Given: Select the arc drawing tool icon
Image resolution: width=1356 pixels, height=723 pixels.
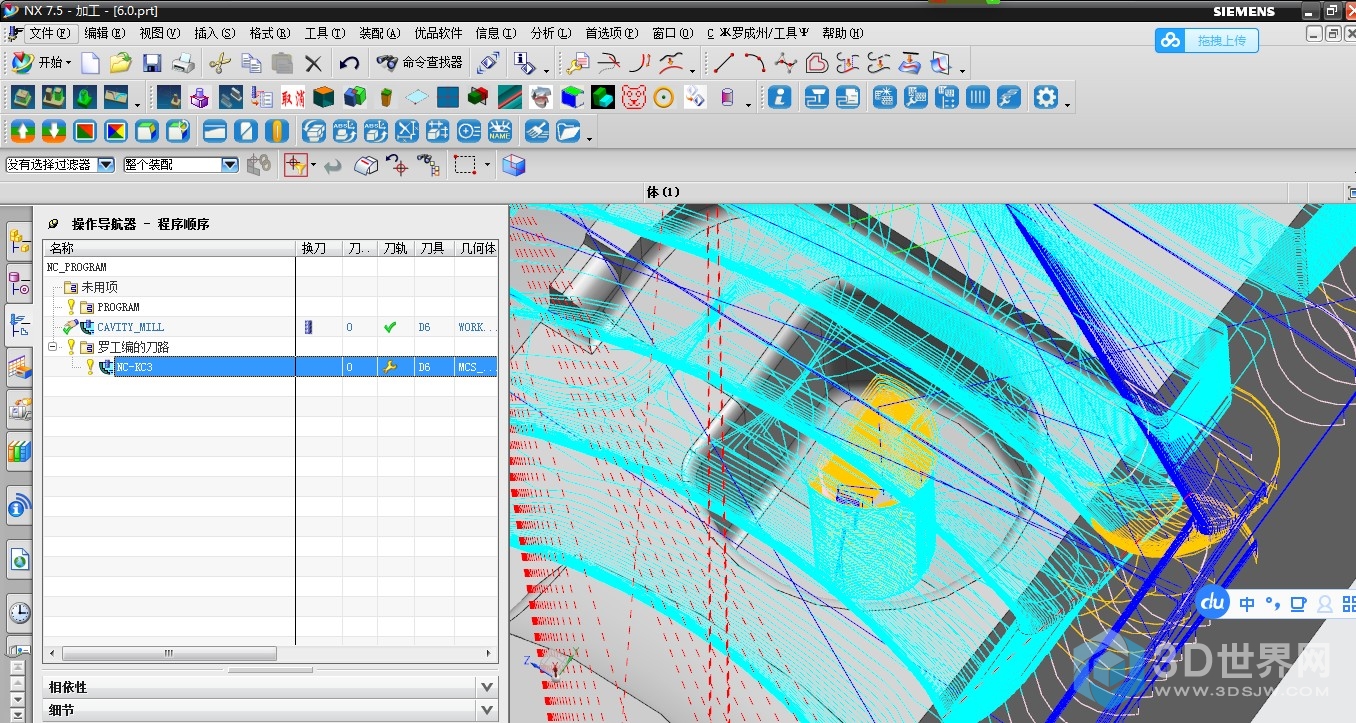Looking at the screenshot, I should pyautogui.click(x=755, y=63).
